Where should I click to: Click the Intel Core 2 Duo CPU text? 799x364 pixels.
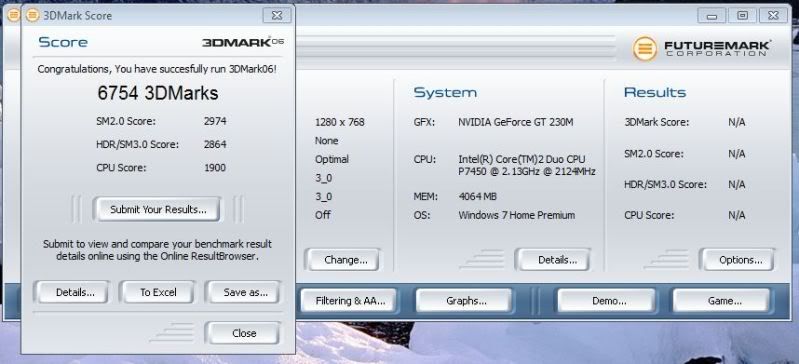(x=527, y=165)
